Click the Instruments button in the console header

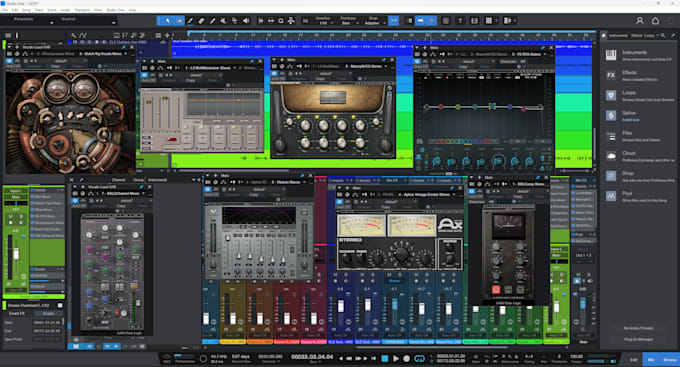point(158,180)
